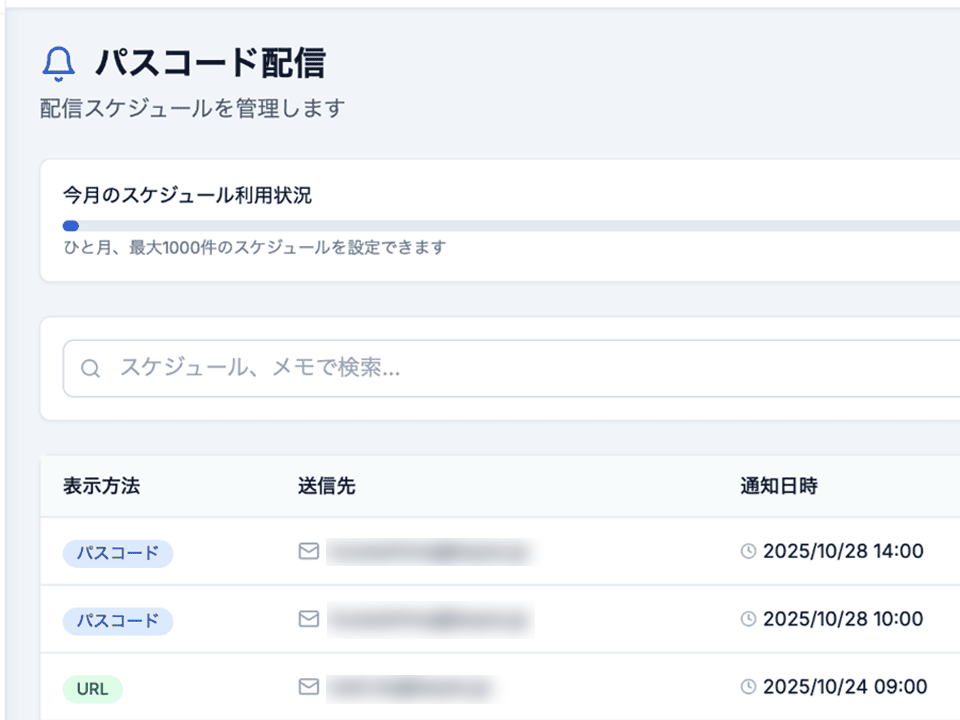Click the clock icon beside 2025/10/28 10:00

coord(748,619)
